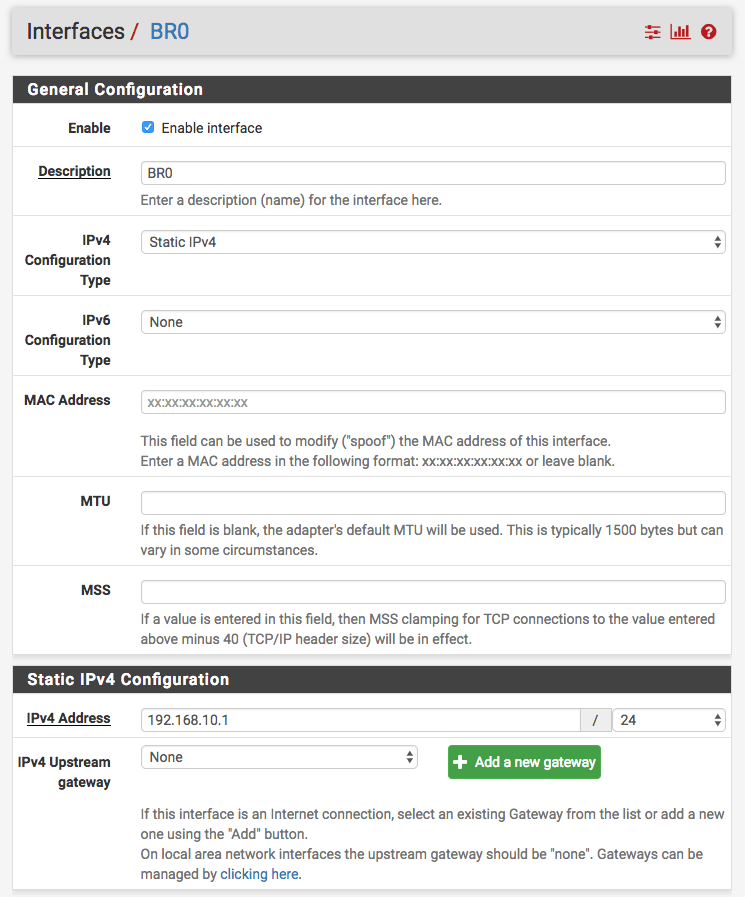The width and height of the screenshot is (745, 897).
Task: Open the IPv4 Upstream gateway dropdown
Action: [x=279, y=757]
